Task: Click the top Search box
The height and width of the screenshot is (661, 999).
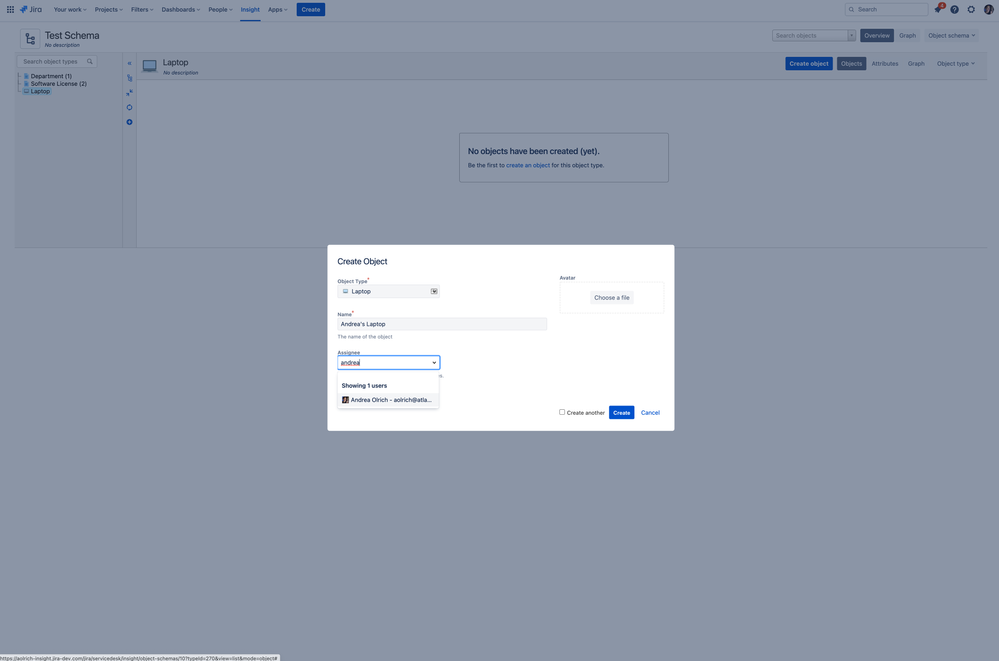Action: 886,10
